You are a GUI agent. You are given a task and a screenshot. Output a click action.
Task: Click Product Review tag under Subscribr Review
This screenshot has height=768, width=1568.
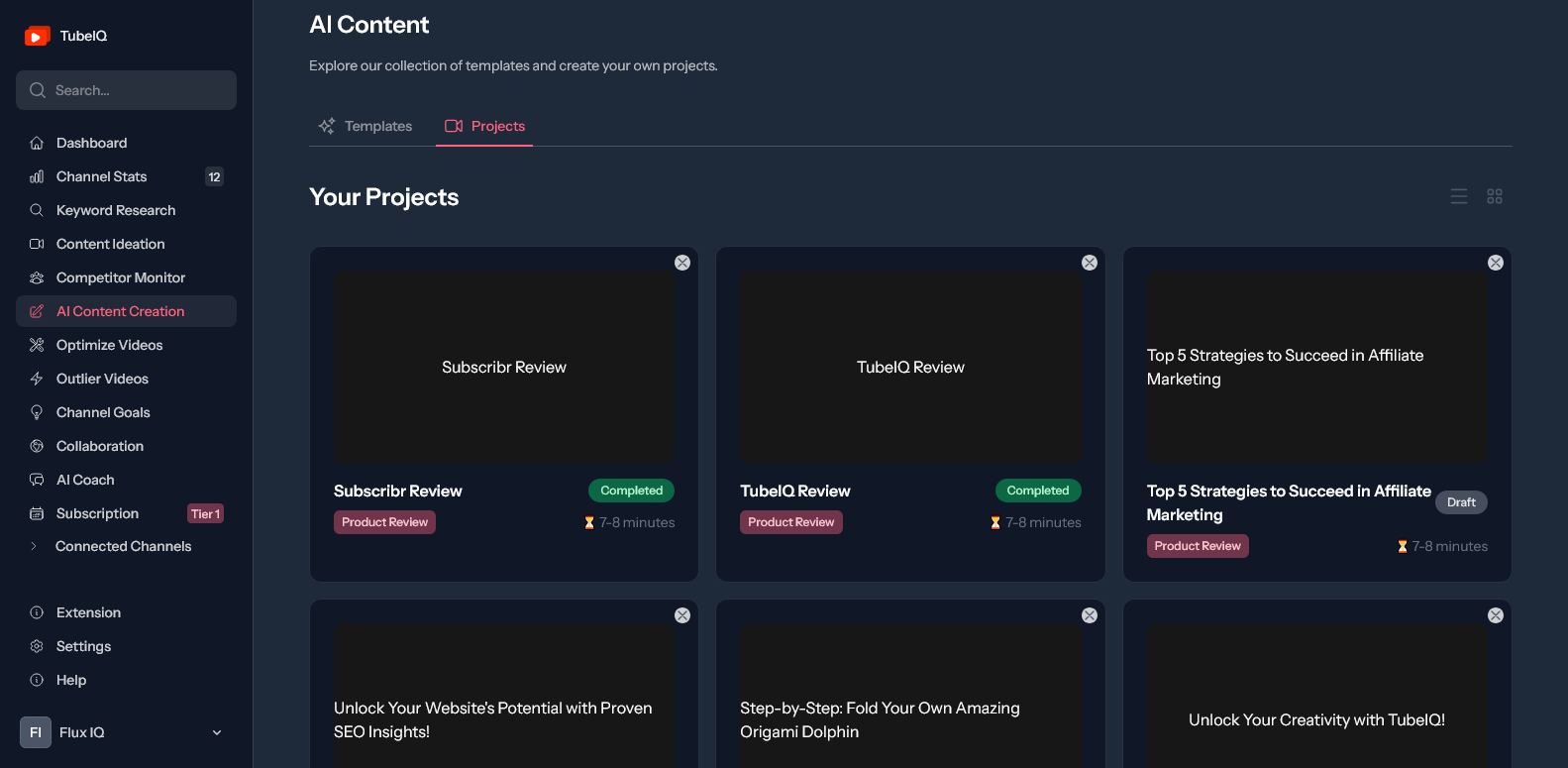[x=384, y=522]
